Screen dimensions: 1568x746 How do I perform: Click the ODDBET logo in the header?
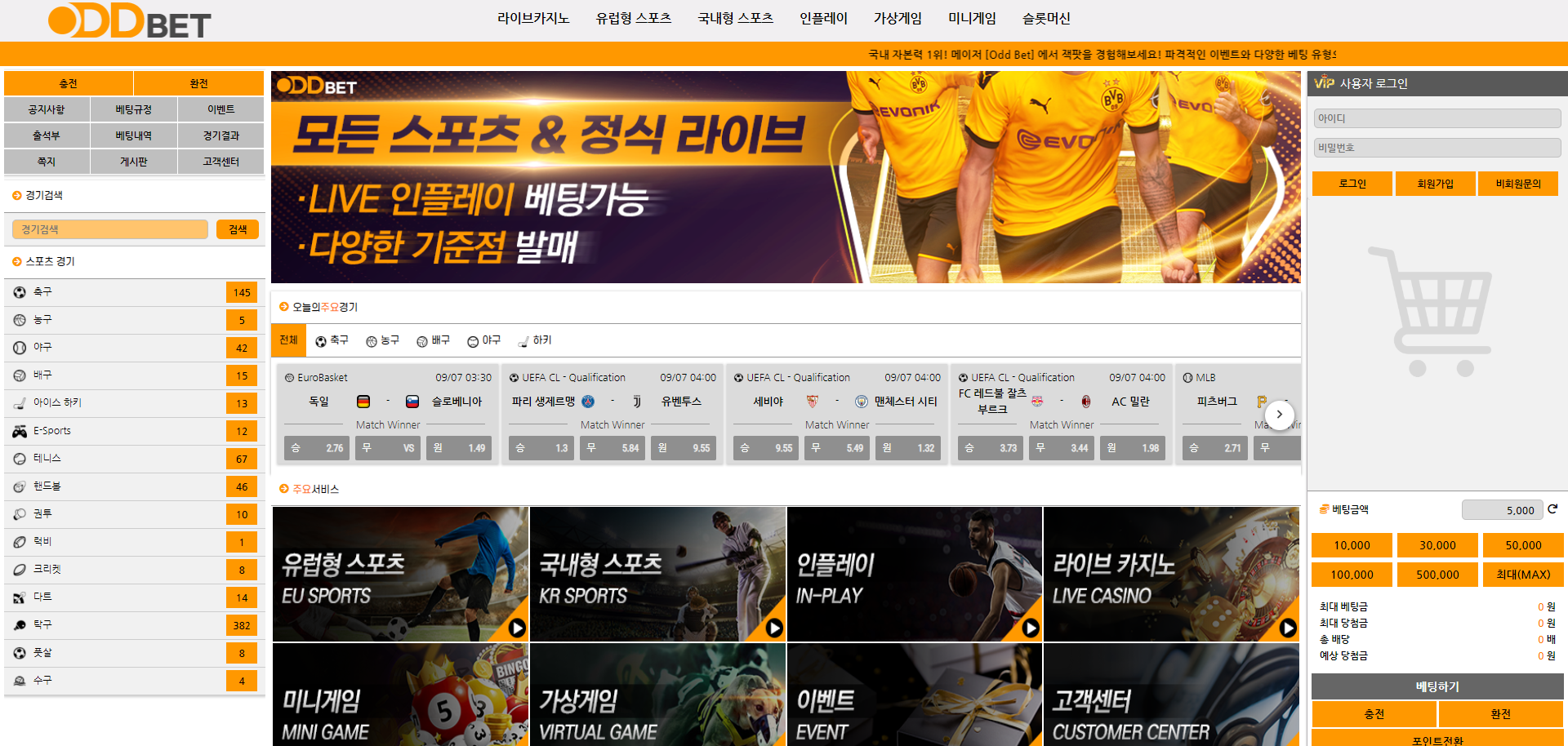point(130,20)
